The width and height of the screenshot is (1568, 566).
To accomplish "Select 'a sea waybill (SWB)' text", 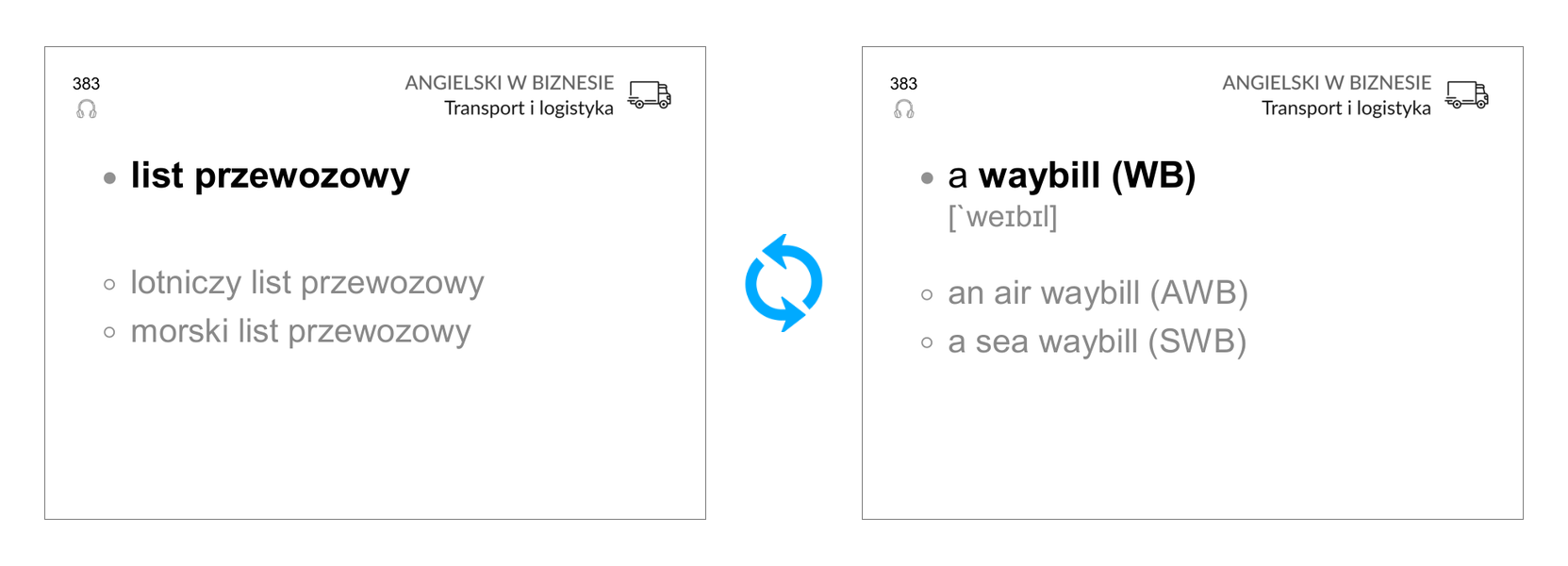I will click(x=1097, y=341).
